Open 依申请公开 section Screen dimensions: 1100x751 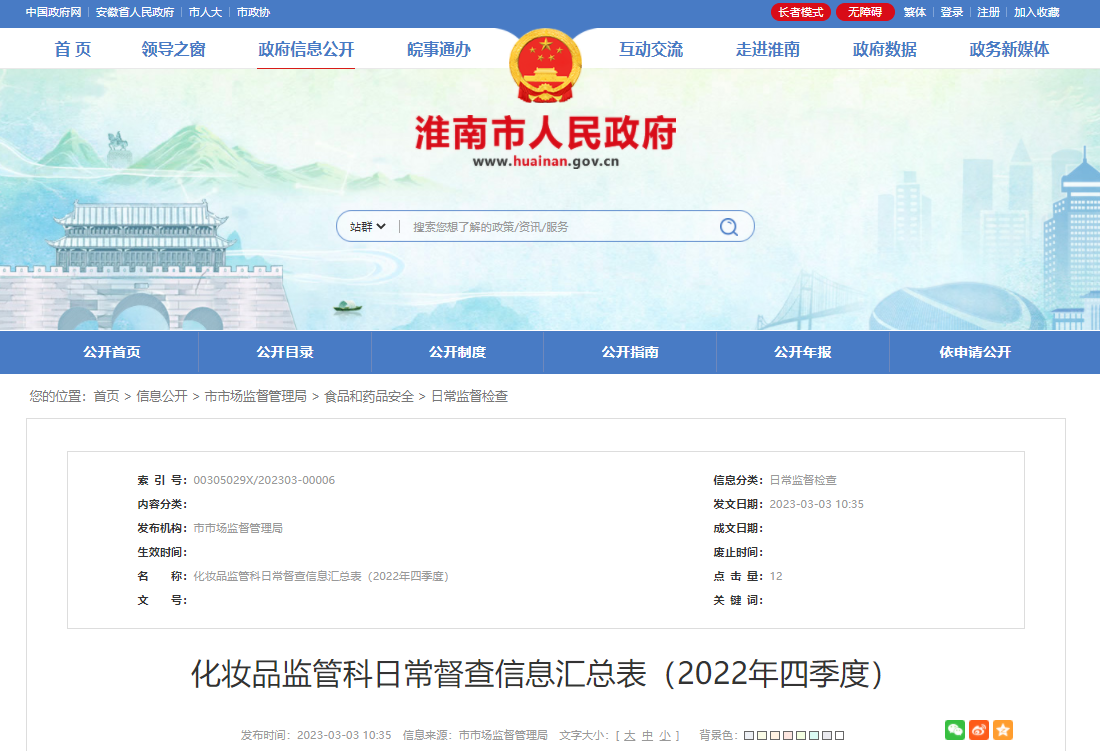975,352
